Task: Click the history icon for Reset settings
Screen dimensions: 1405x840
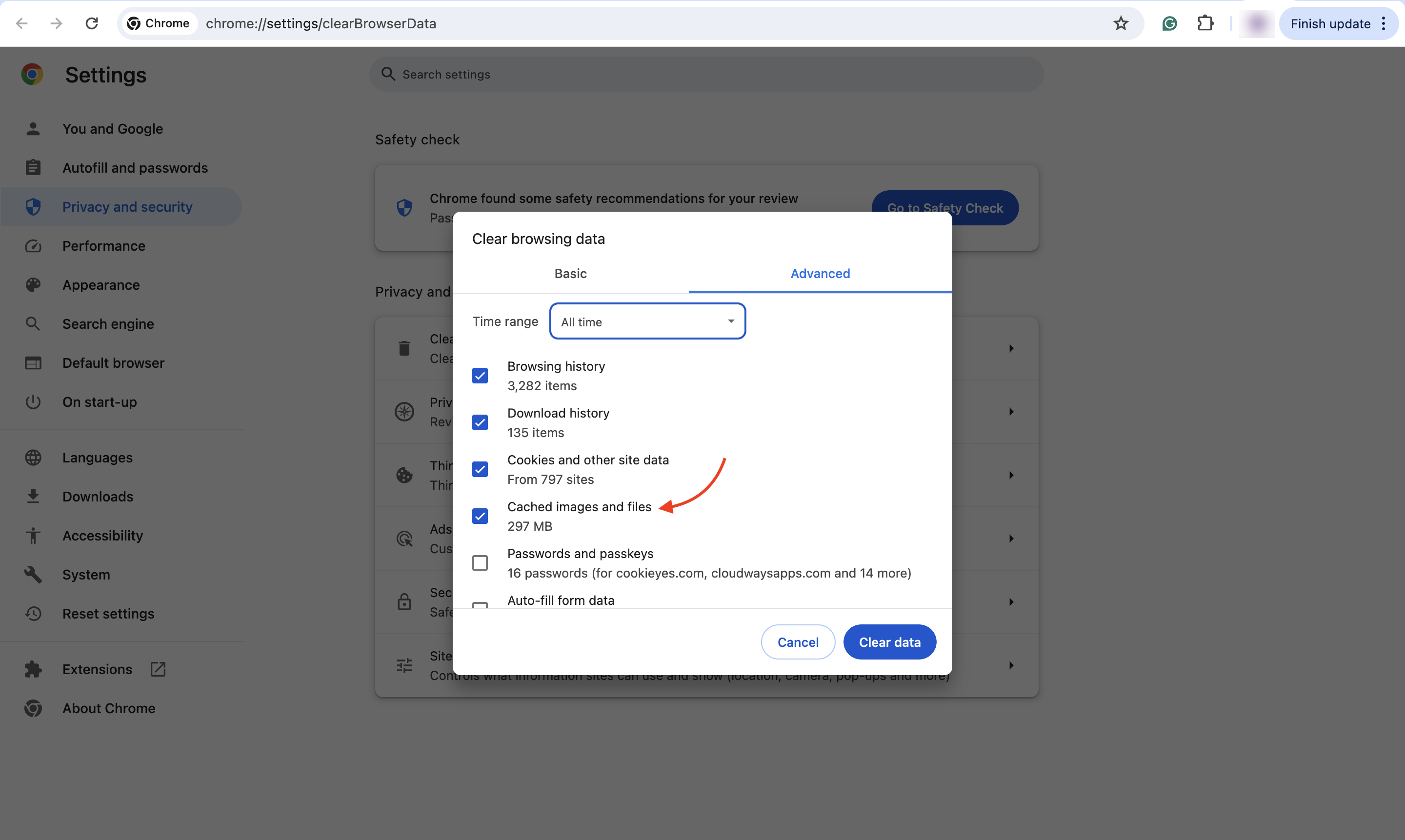Action: click(33, 614)
